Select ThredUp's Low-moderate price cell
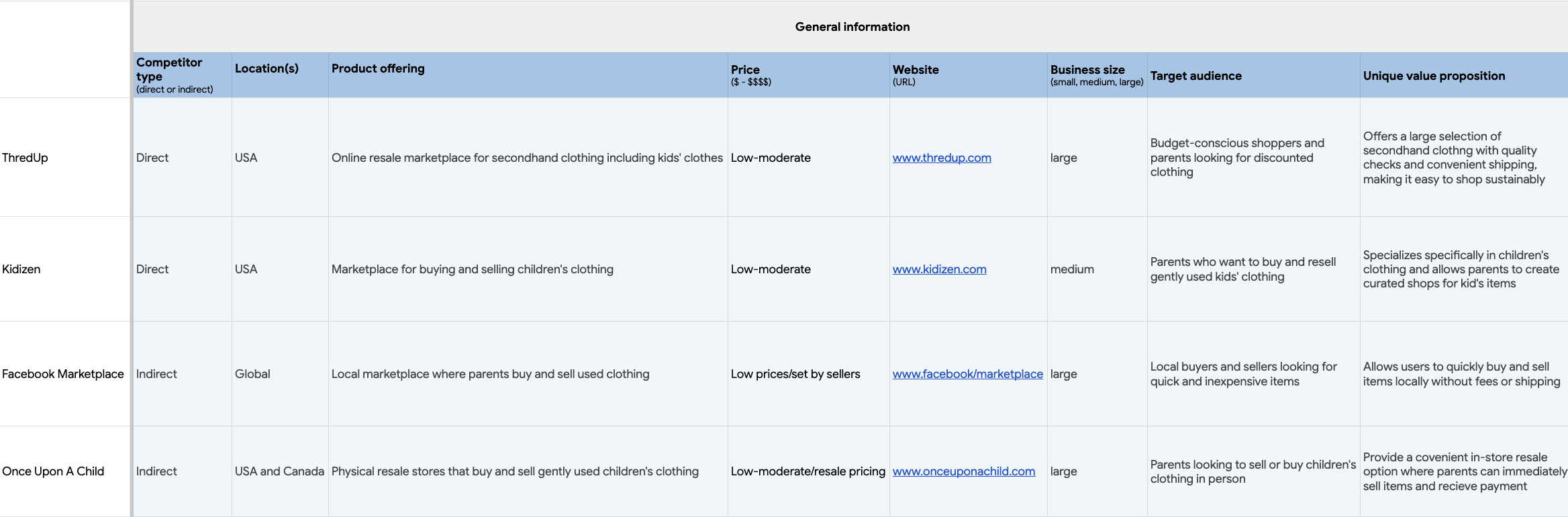The height and width of the screenshot is (517, 1568). click(809, 158)
